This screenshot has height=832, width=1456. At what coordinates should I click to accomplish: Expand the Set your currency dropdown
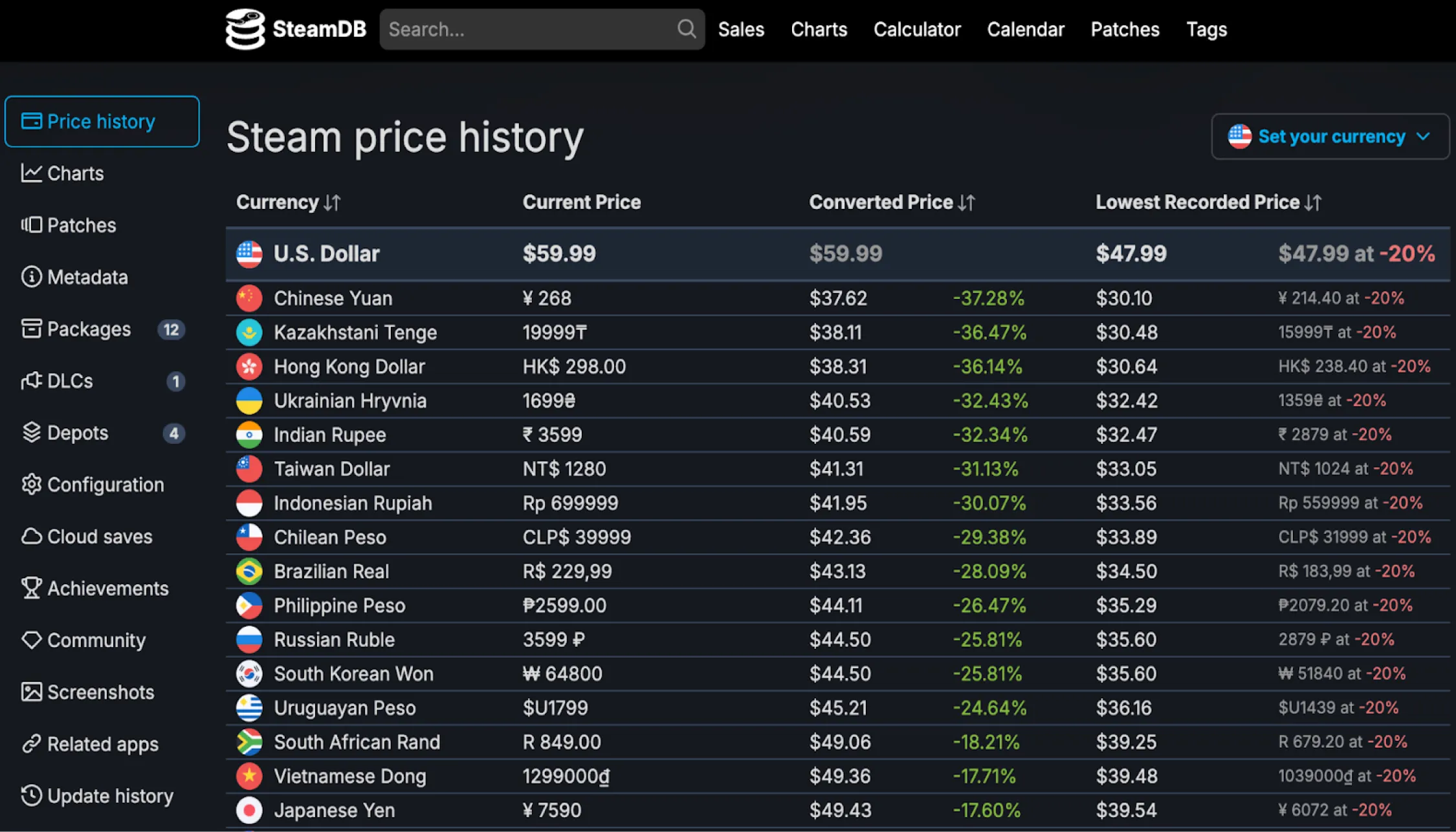tap(1330, 137)
